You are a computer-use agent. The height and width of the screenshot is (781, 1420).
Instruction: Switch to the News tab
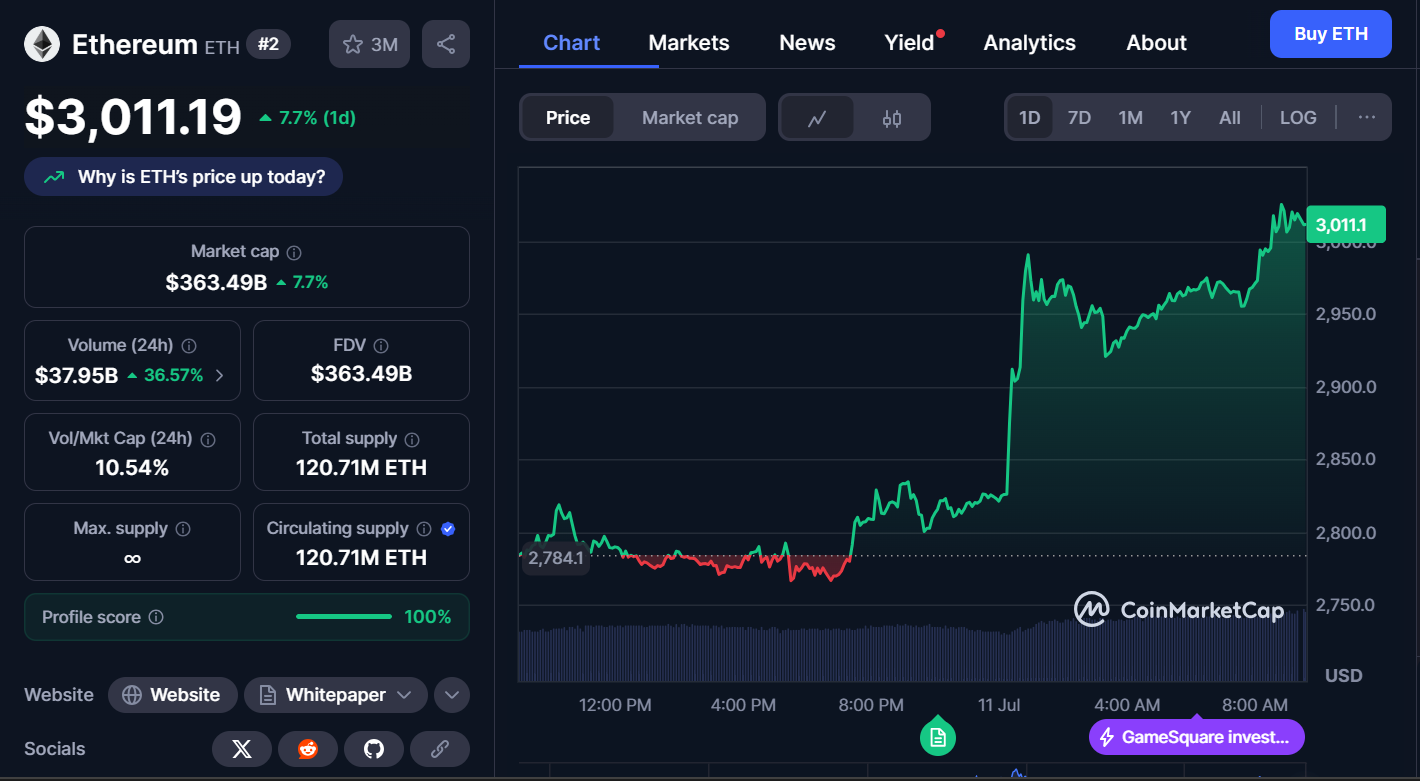807,43
